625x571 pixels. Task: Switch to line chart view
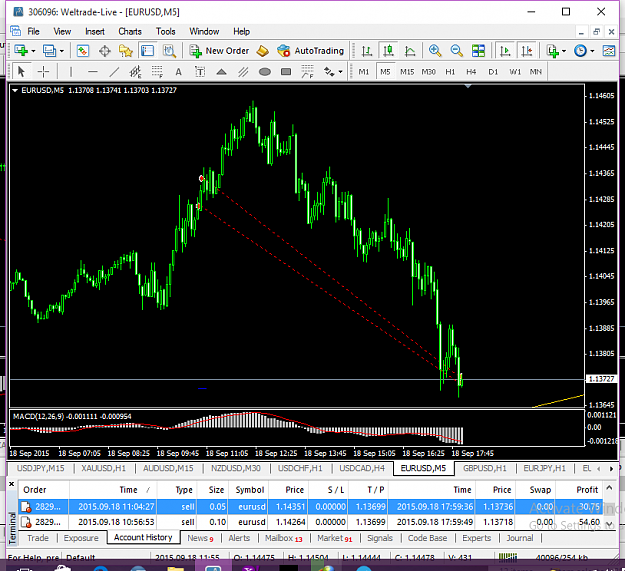pos(410,51)
